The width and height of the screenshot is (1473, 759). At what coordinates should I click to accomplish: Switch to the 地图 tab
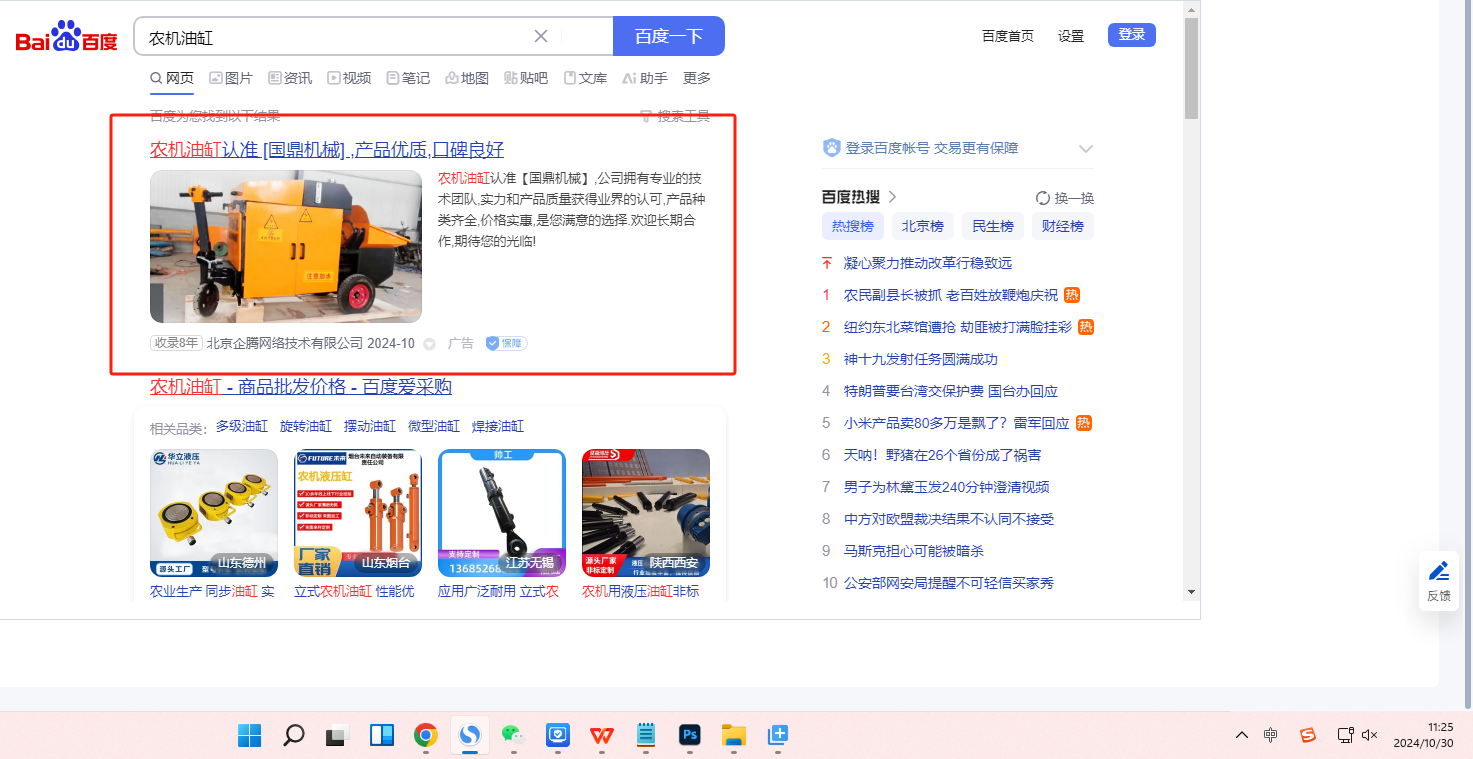click(x=467, y=78)
